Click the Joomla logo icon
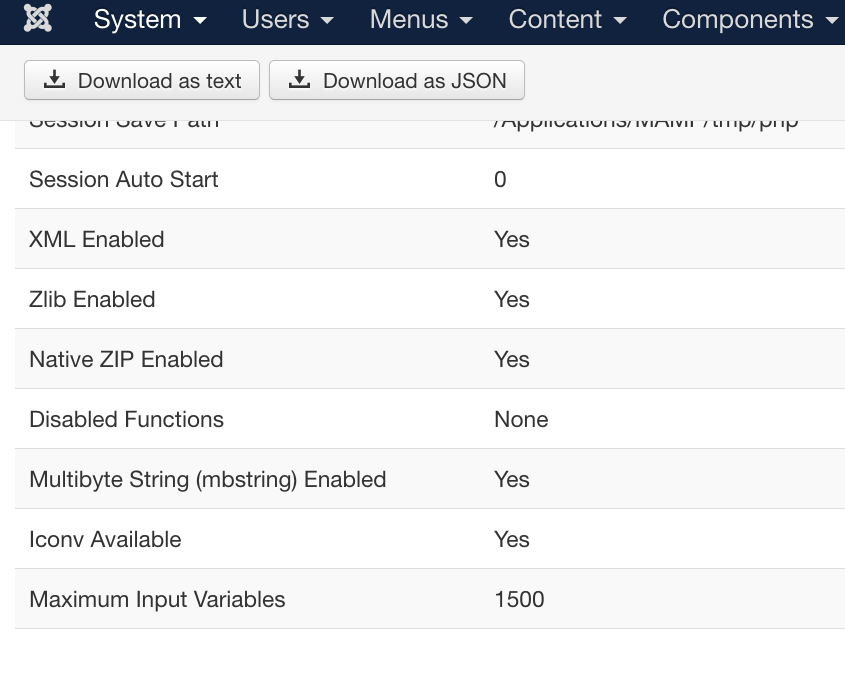The height and width of the screenshot is (680, 845). point(38,18)
